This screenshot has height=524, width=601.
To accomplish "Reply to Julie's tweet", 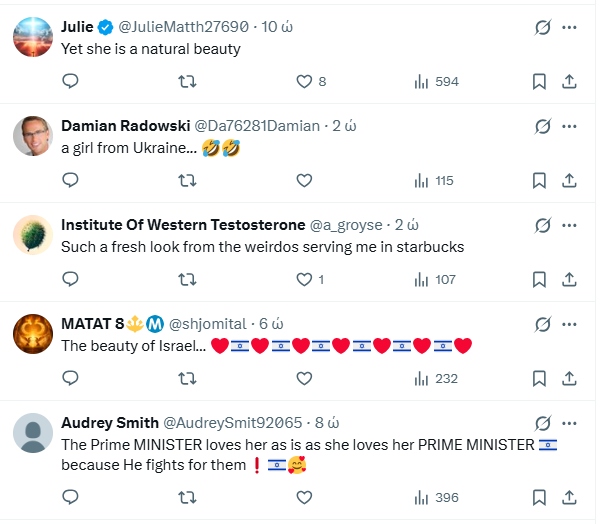I will click(x=70, y=82).
